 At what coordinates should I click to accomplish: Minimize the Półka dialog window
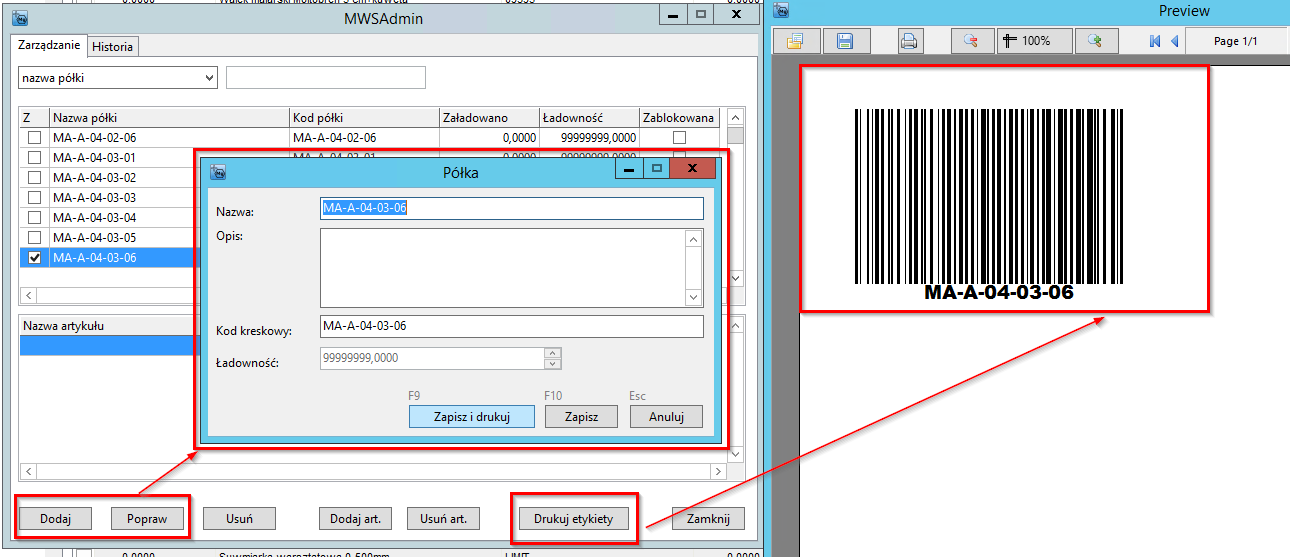coord(629,169)
